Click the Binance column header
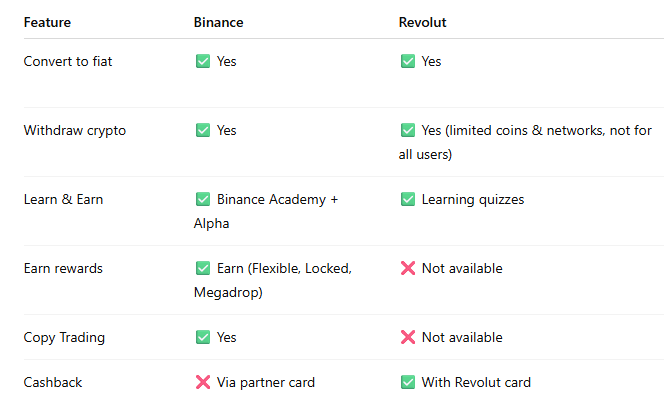Screen dimensions: 665x418 point(218,22)
